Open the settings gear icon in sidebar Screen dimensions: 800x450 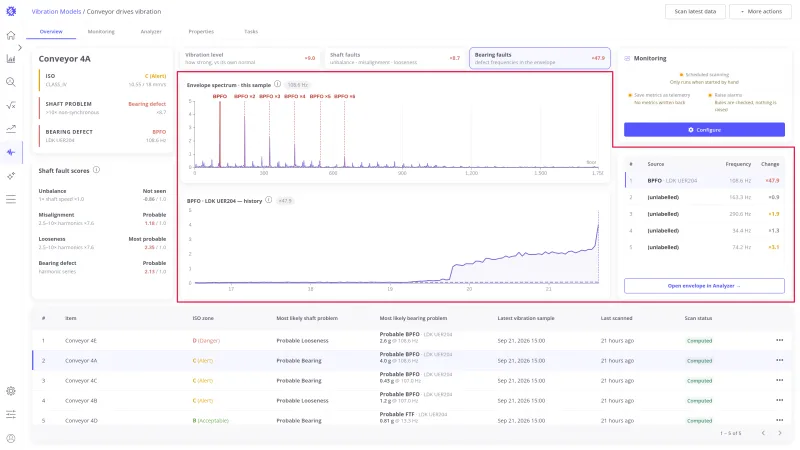pos(11,391)
